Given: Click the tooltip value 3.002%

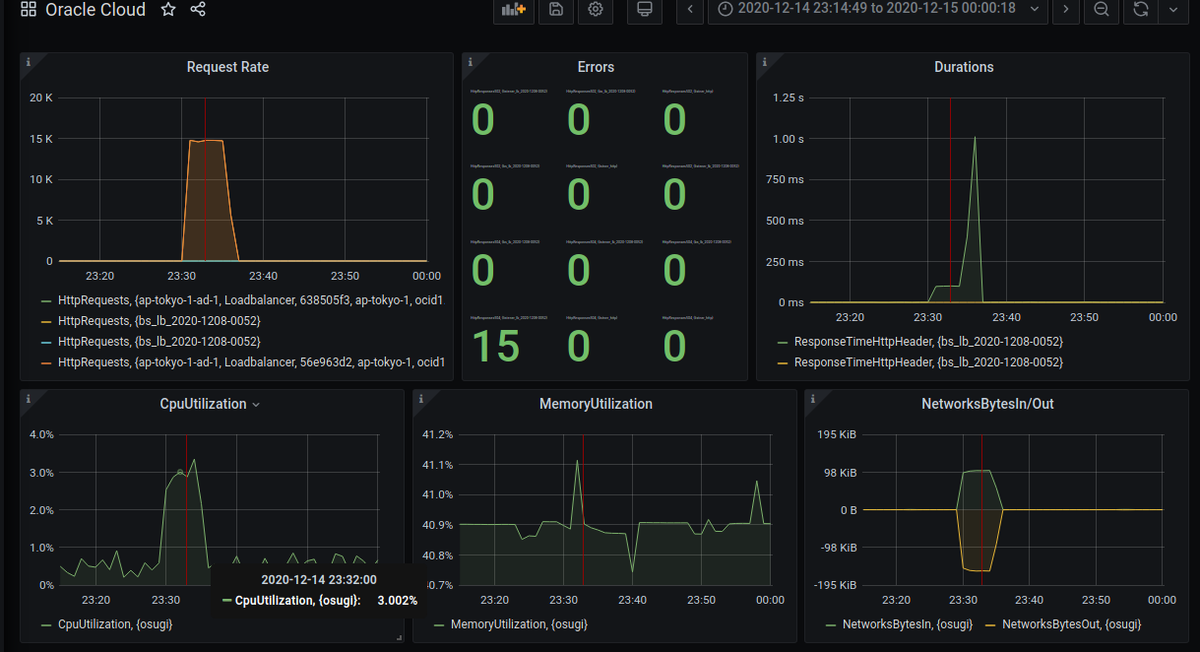Looking at the screenshot, I should [397, 600].
